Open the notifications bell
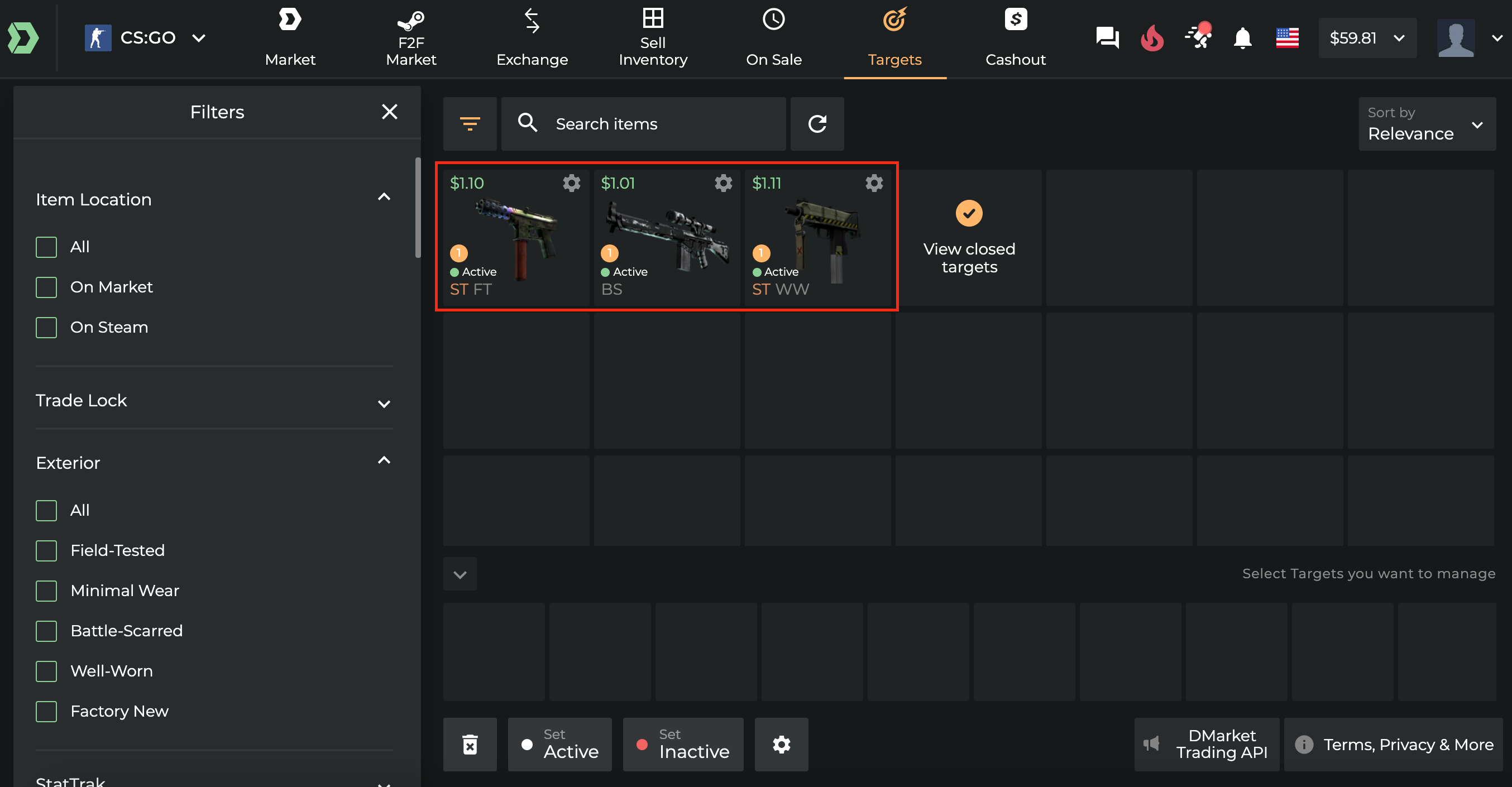The image size is (1512, 787). click(x=1242, y=39)
